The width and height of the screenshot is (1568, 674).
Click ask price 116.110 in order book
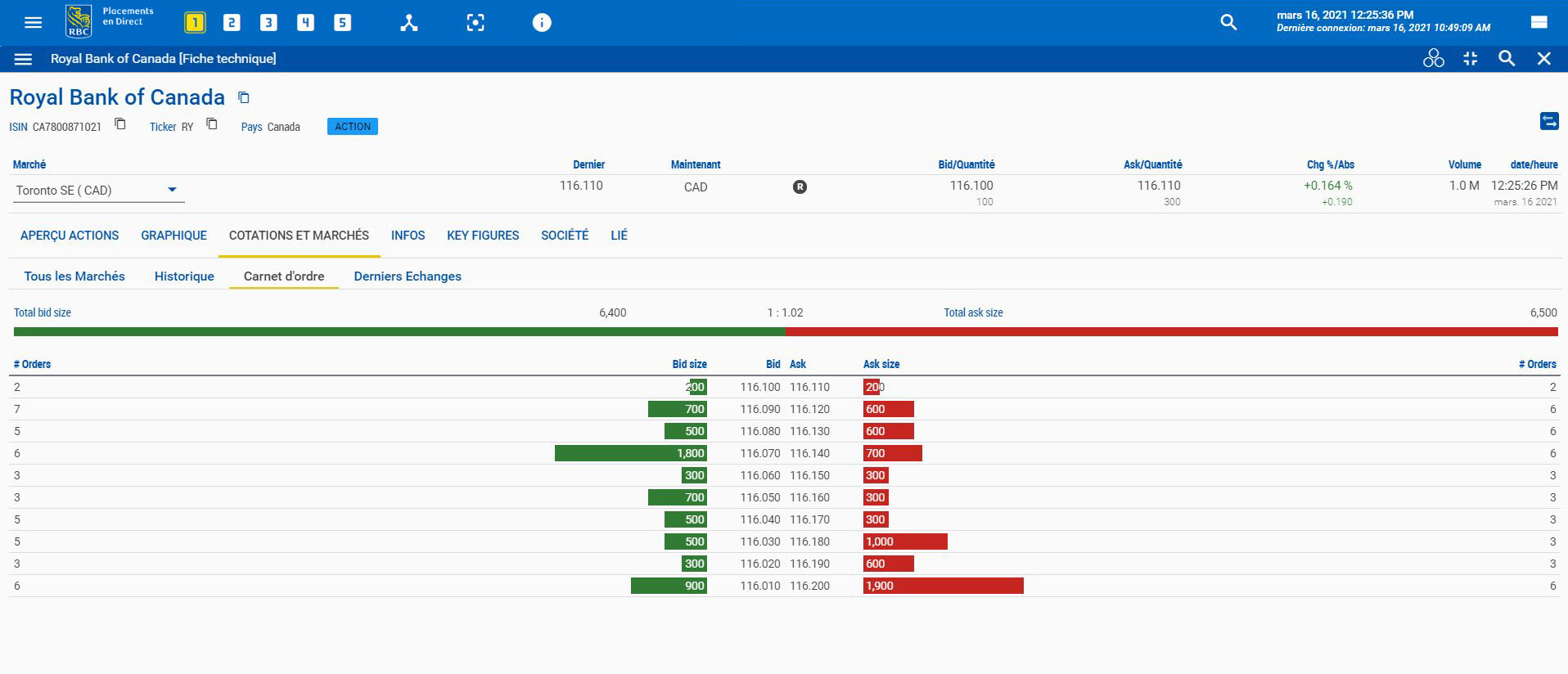pyautogui.click(x=809, y=387)
